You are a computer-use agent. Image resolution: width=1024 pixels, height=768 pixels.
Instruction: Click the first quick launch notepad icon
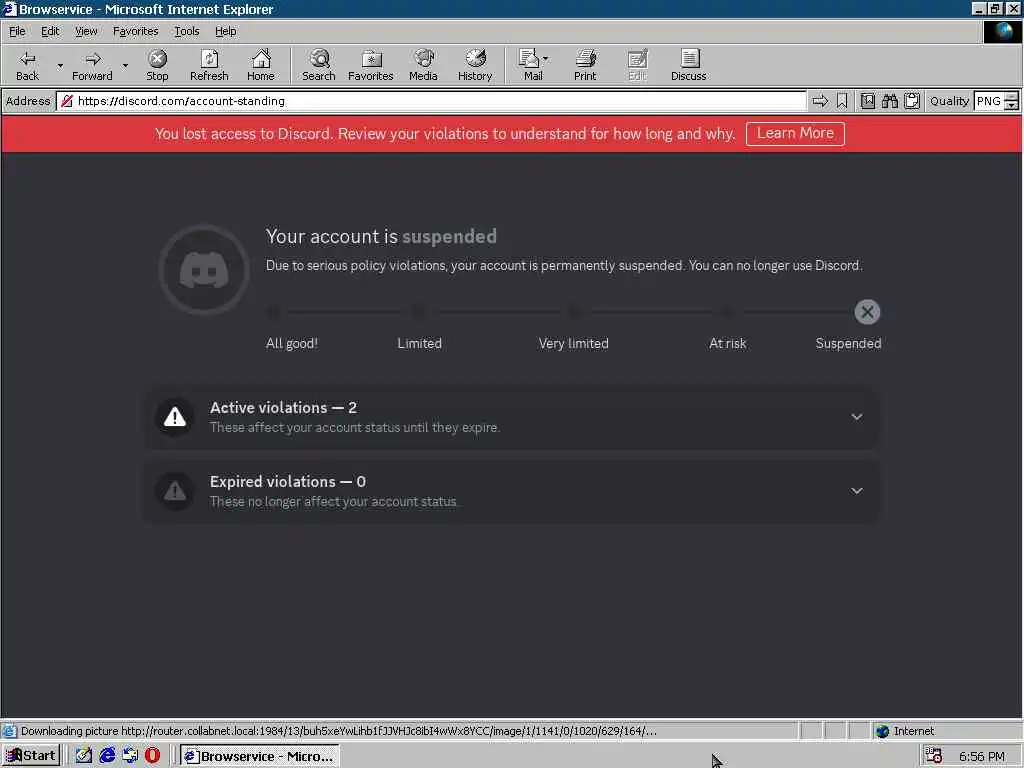pos(84,756)
